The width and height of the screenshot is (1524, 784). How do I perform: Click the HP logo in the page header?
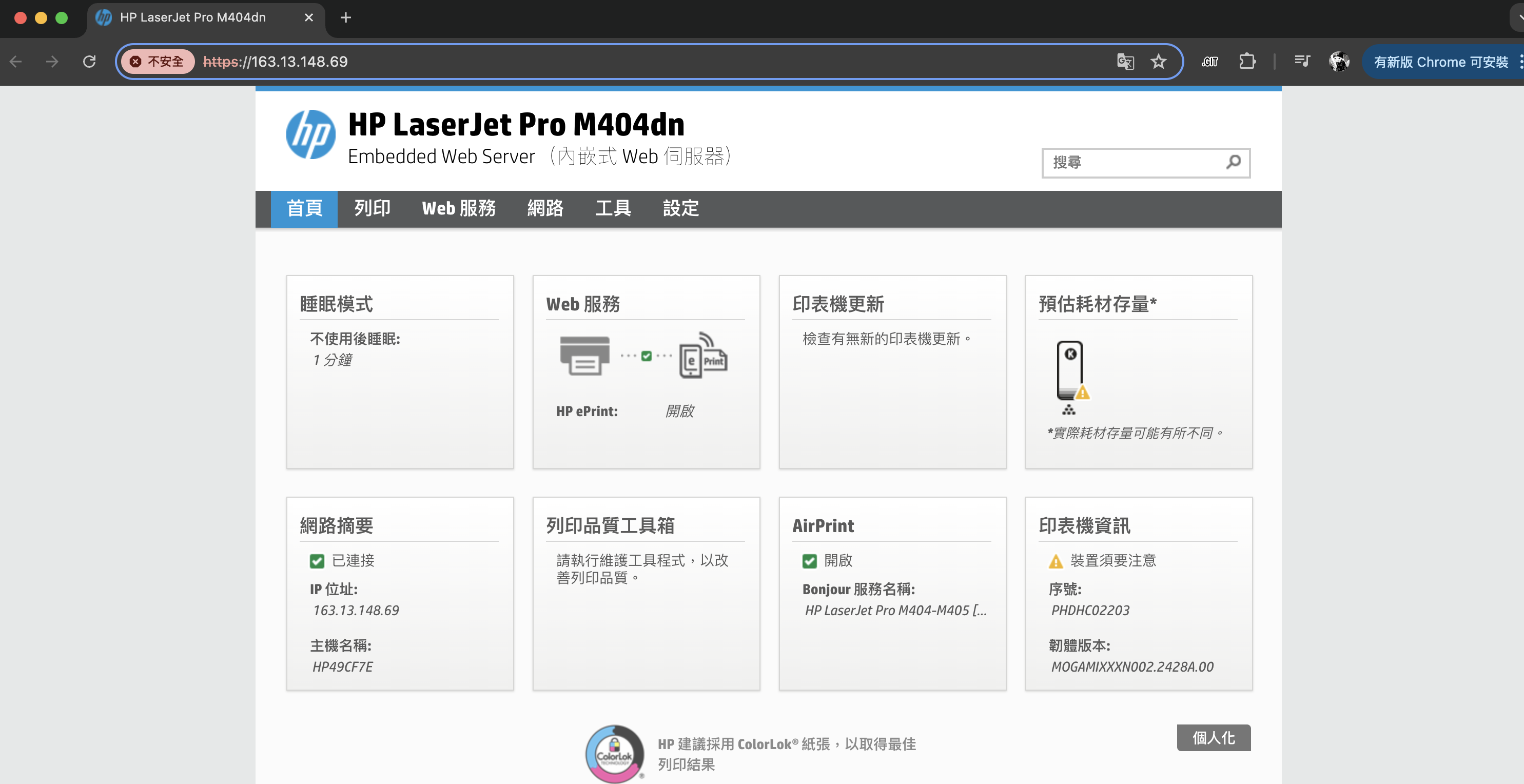(x=310, y=135)
